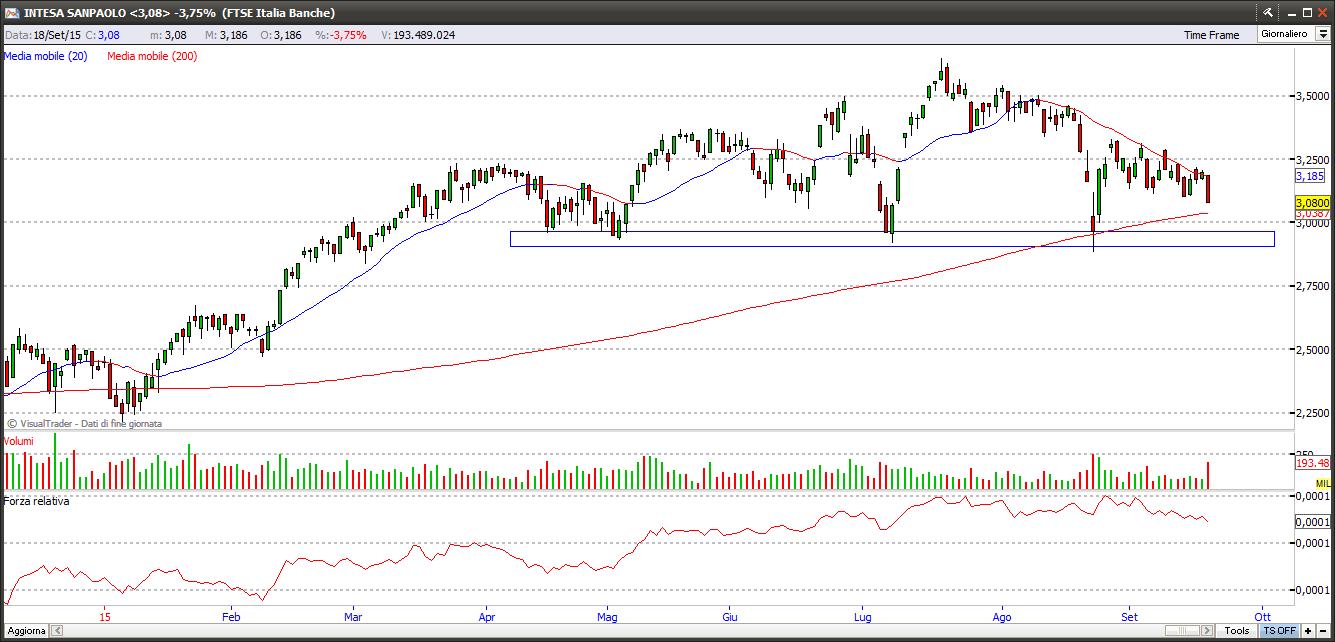Open the Giornaliero time frame dropdown

point(1323,34)
